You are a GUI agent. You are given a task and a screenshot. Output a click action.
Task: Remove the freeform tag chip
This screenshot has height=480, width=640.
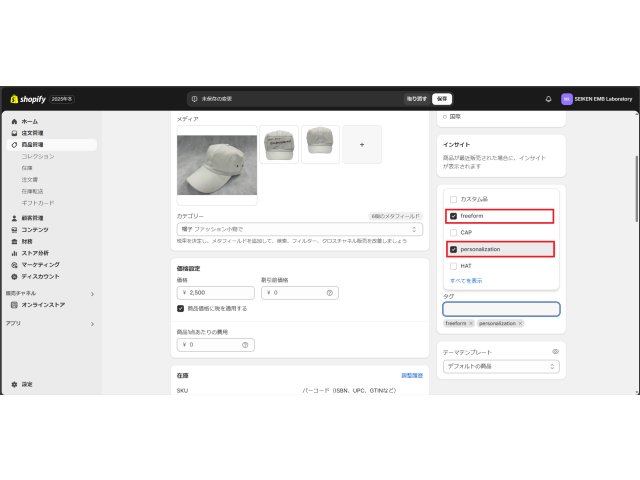pos(471,323)
